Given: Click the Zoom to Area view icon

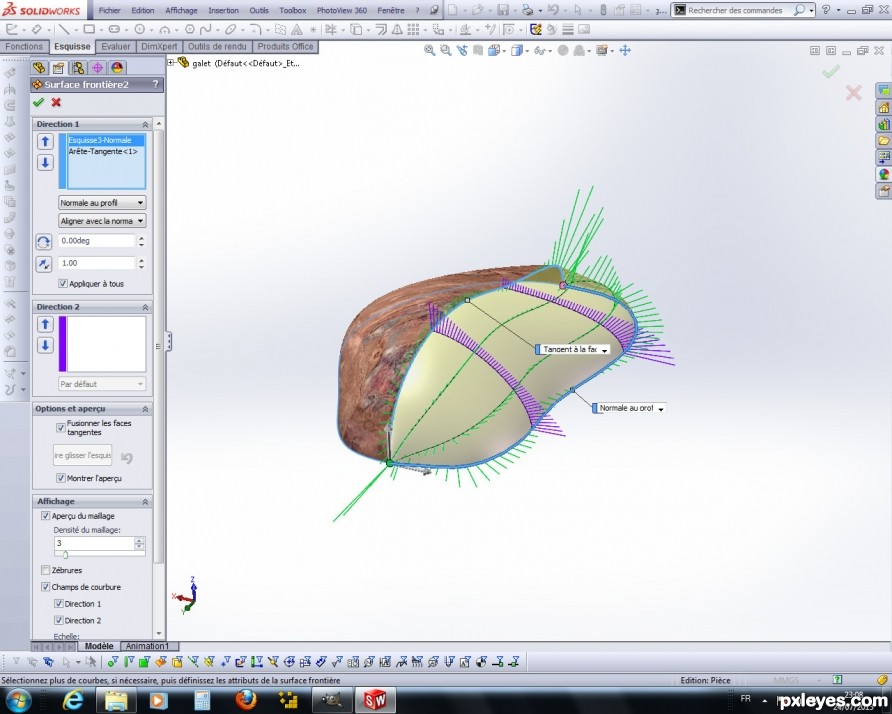Looking at the screenshot, I should click(446, 51).
